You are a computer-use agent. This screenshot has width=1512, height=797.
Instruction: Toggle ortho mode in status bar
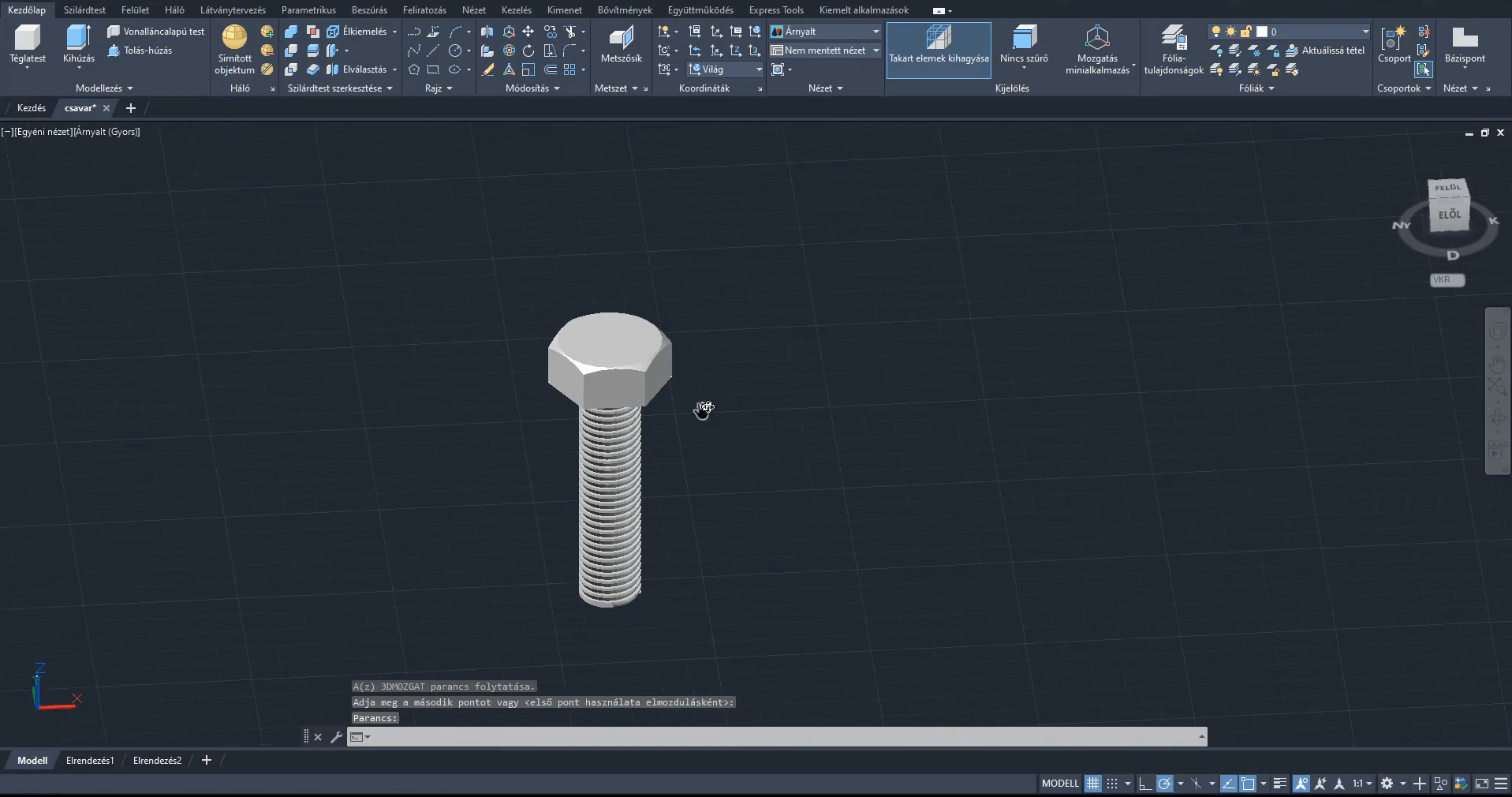(x=1144, y=784)
